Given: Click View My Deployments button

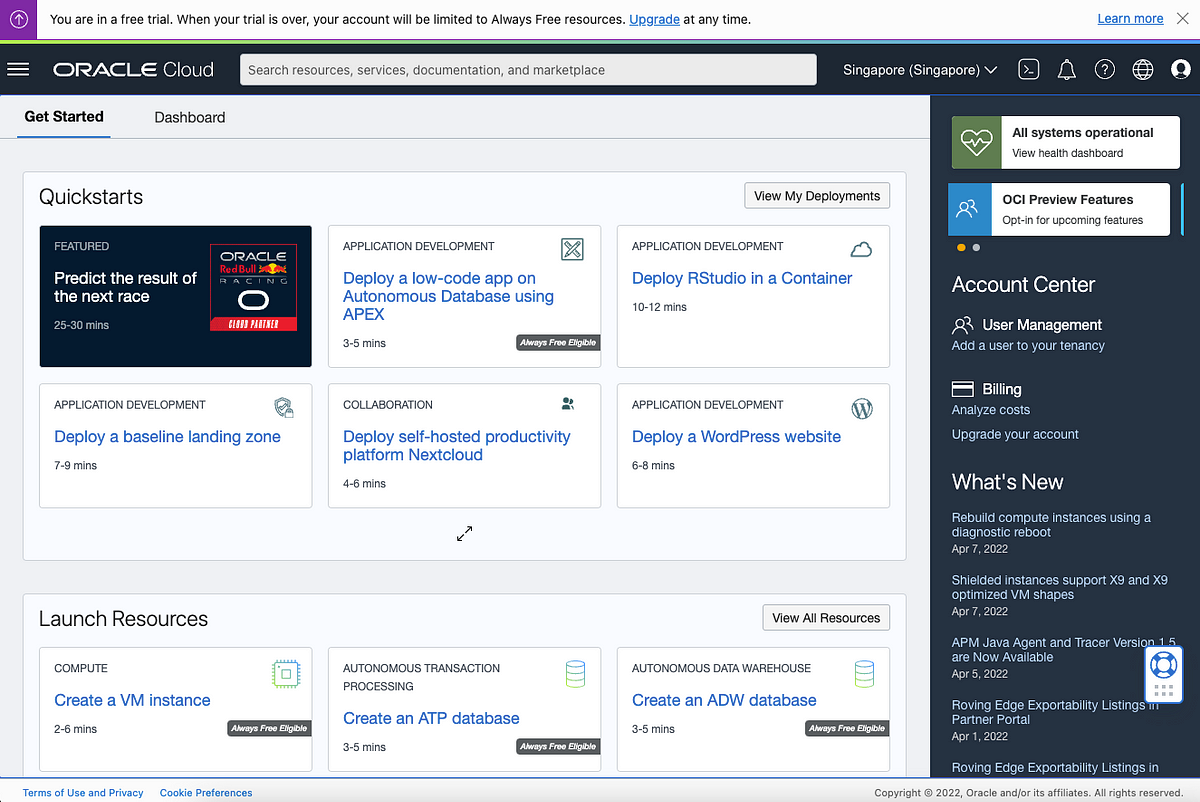Looking at the screenshot, I should (x=817, y=196).
